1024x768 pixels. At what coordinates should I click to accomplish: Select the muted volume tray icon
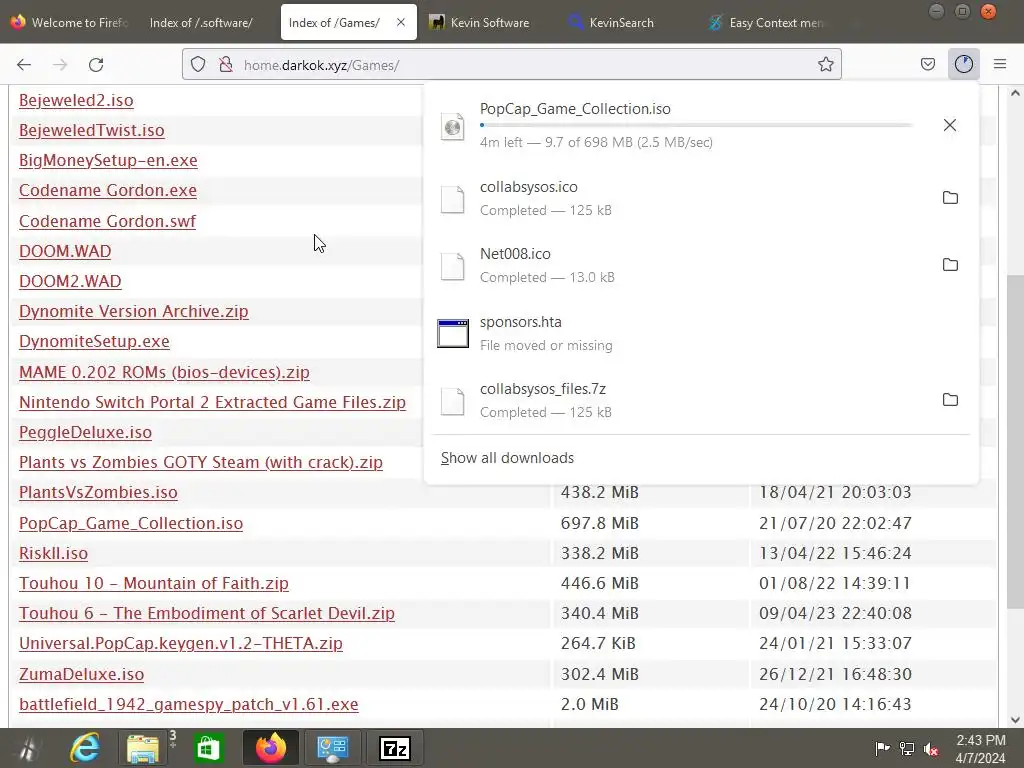click(x=931, y=749)
